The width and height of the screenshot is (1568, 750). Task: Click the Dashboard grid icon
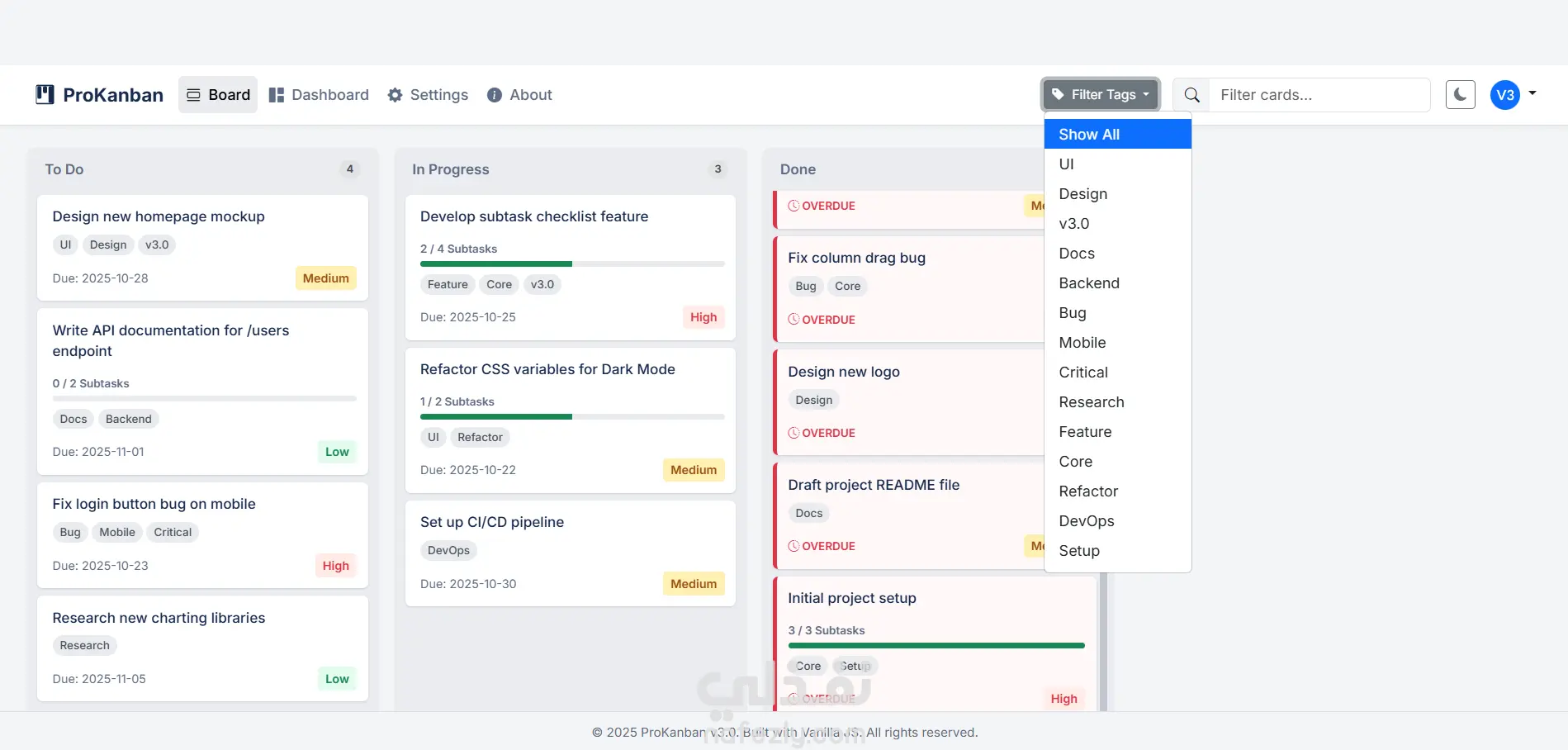click(x=277, y=95)
